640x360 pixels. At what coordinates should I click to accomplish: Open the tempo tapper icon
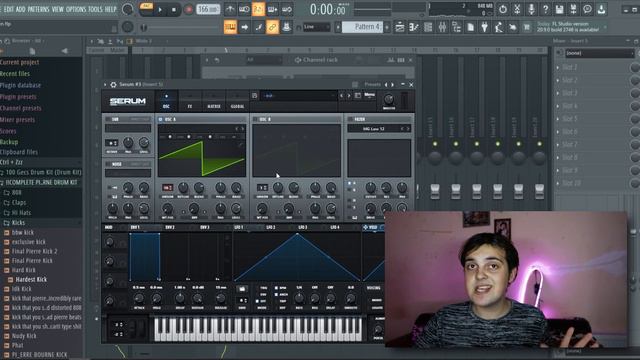click(x=498, y=27)
